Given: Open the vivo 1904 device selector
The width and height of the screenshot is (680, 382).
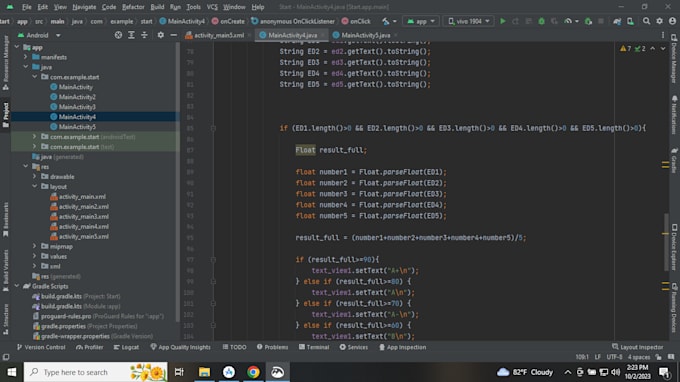Looking at the screenshot, I should 468,21.
